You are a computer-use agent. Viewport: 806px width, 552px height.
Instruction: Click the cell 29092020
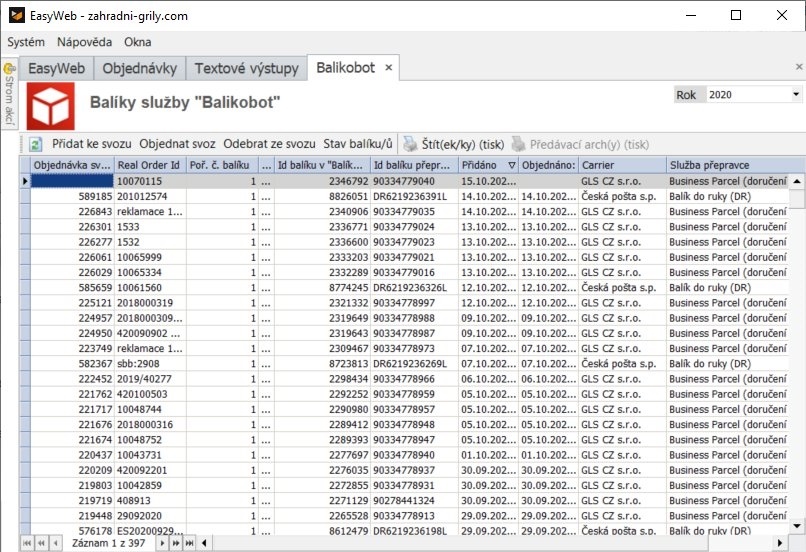tap(150, 516)
